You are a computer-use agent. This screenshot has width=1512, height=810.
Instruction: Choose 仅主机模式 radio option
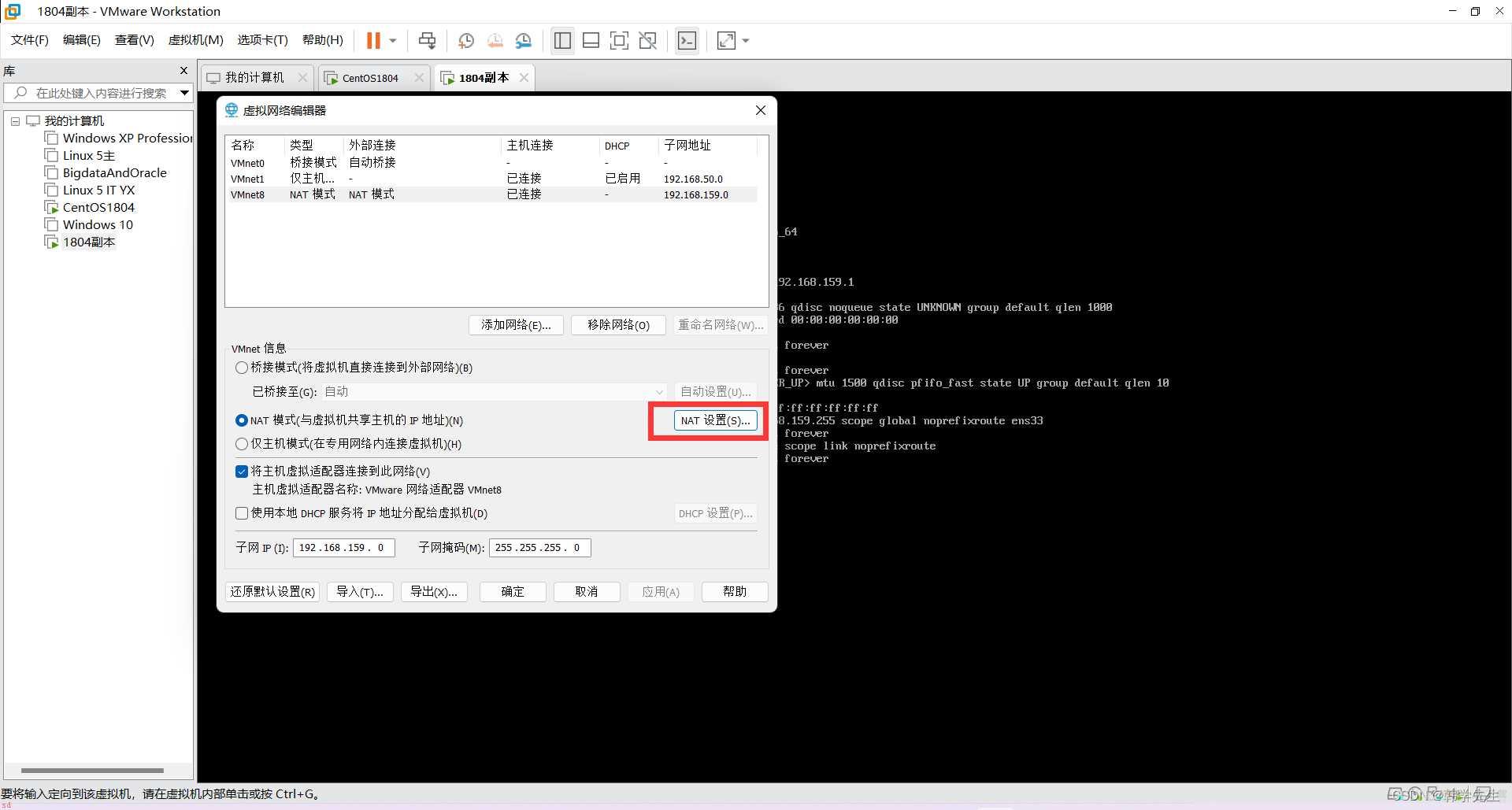[x=242, y=444]
